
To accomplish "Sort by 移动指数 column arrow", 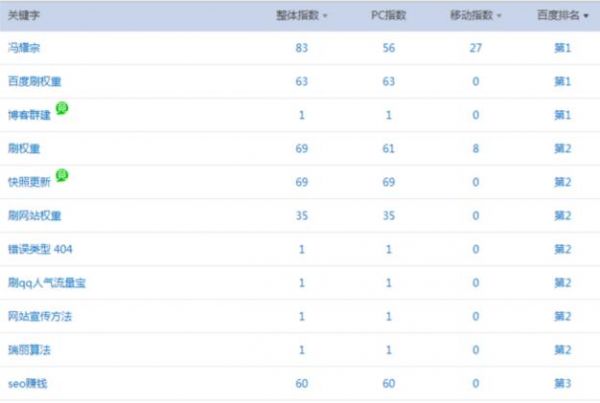I will tap(499, 17).
